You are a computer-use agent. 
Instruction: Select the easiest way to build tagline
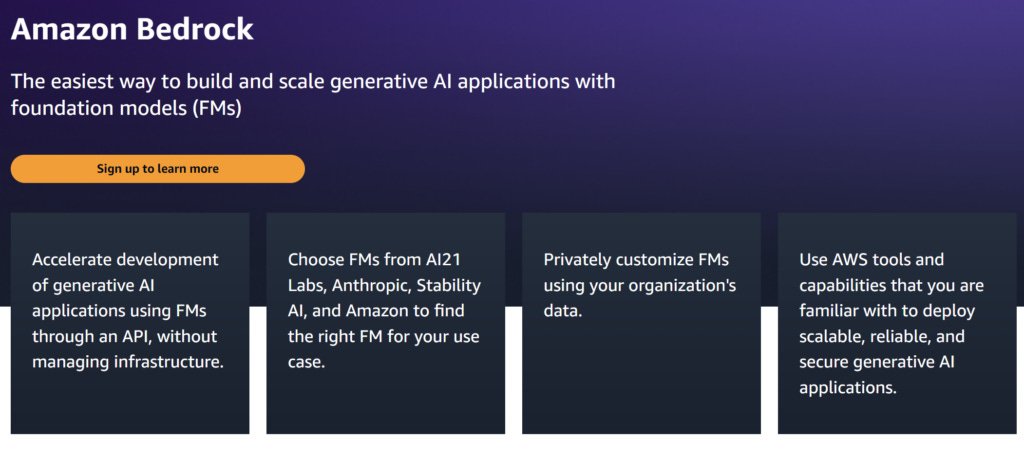click(x=313, y=81)
